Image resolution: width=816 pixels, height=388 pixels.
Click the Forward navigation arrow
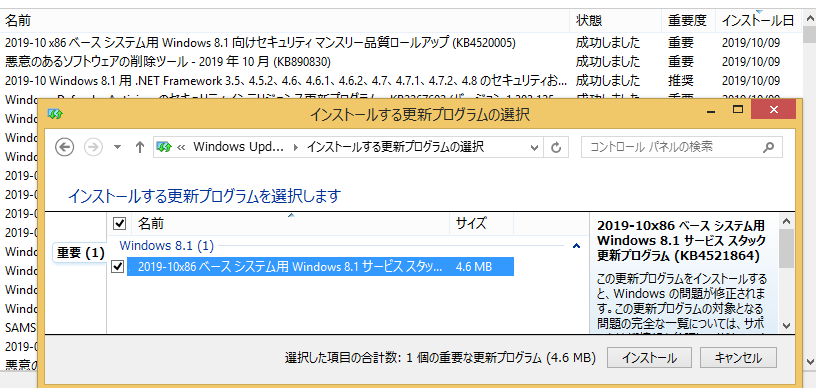(x=93, y=147)
